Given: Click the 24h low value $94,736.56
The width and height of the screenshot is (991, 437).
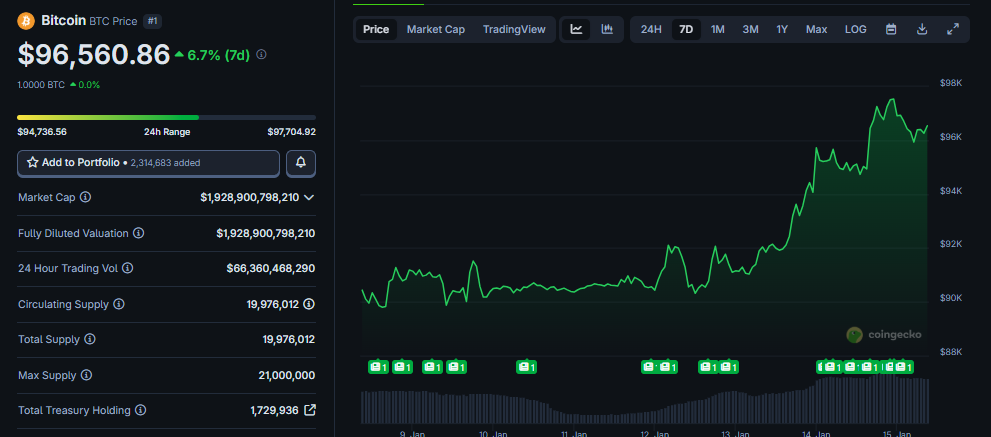Looking at the screenshot, I should click(x=42, y=132).
